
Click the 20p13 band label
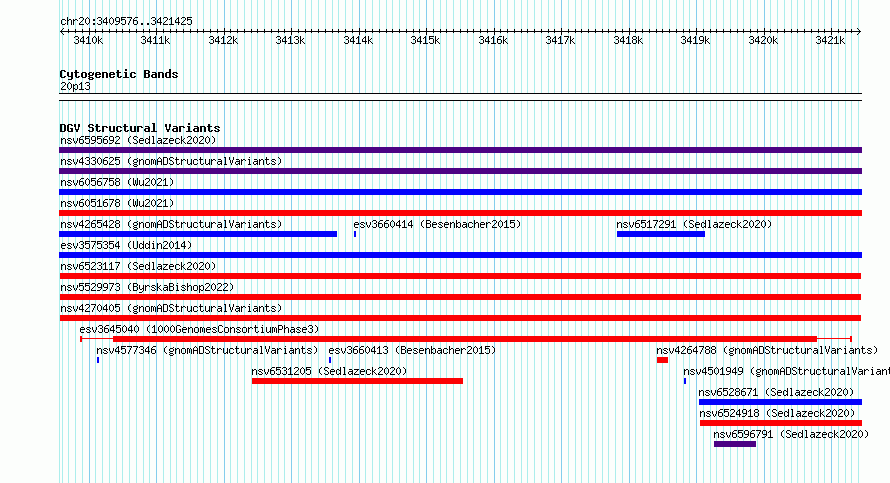click(x=75, y=86)
